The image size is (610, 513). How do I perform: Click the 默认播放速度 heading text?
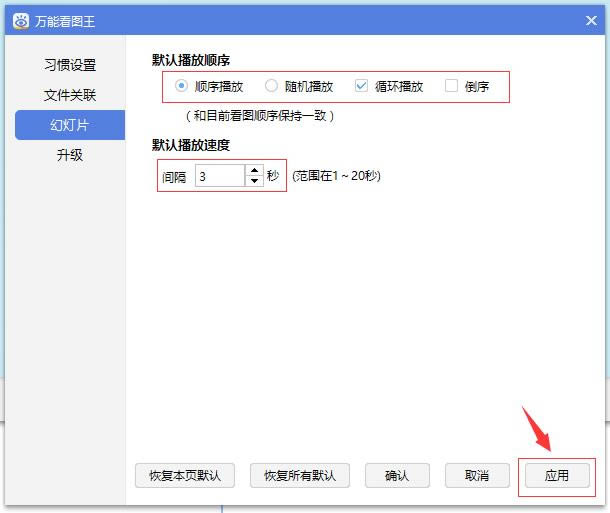tap(191, 145)
